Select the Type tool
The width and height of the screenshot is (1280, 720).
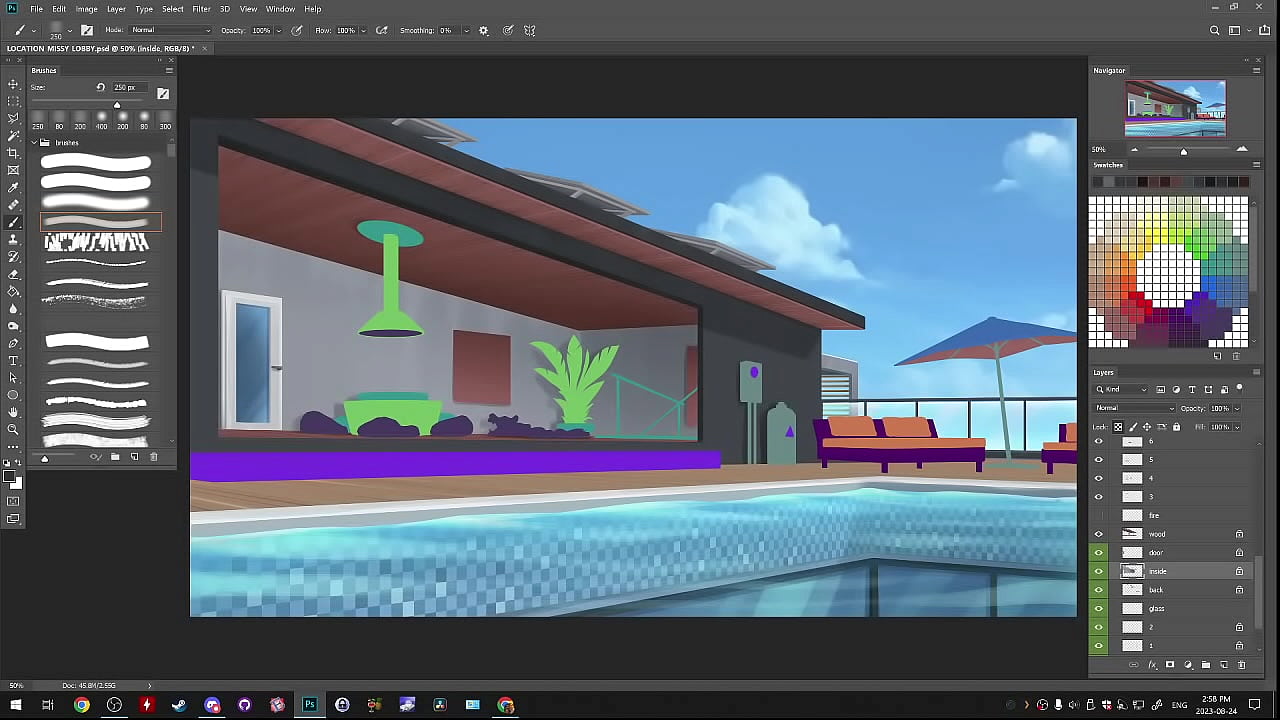tap(13, 361)
